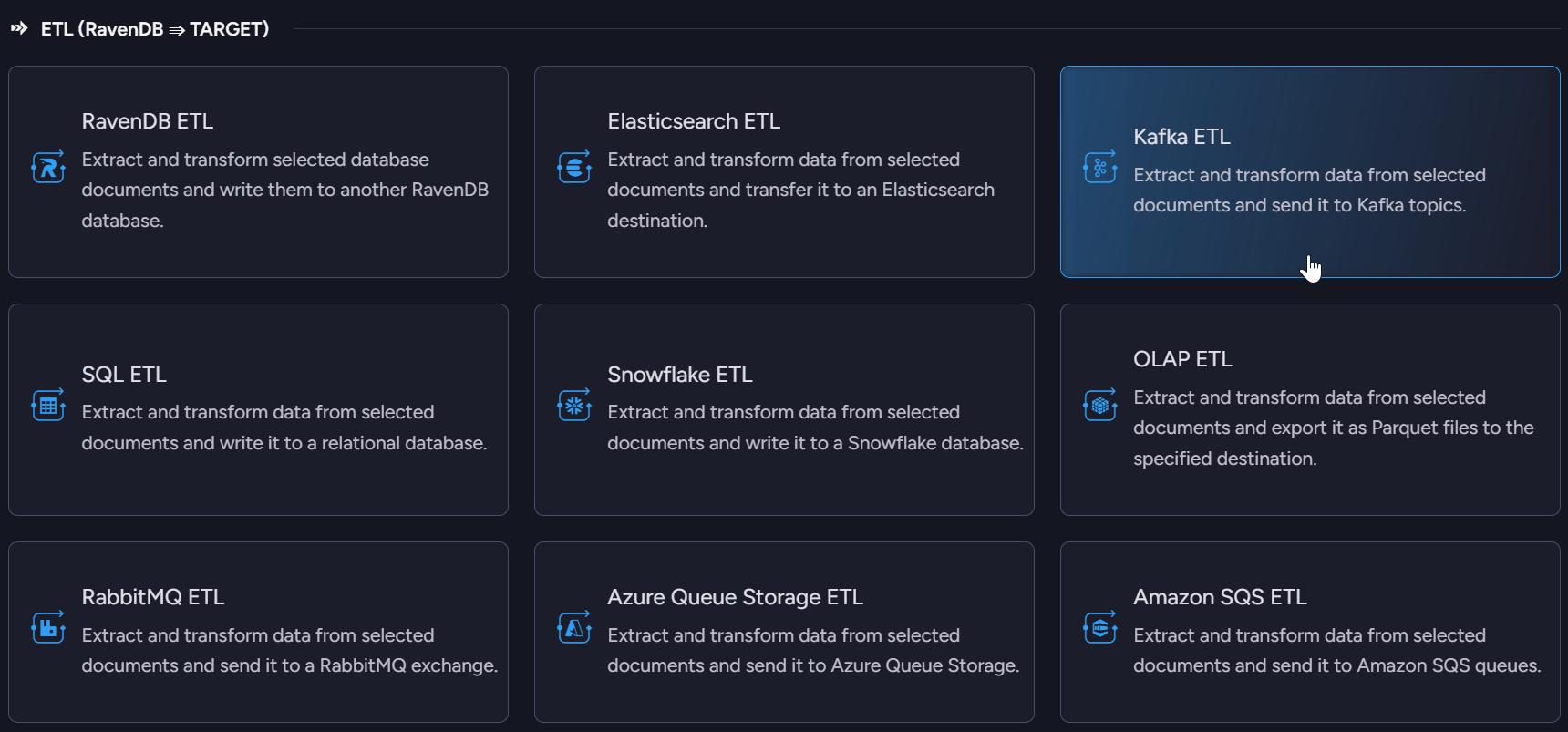
Task: Click the 'ETL (RavenDB ⇒ TARGET)' section heading
Action: 155,29
